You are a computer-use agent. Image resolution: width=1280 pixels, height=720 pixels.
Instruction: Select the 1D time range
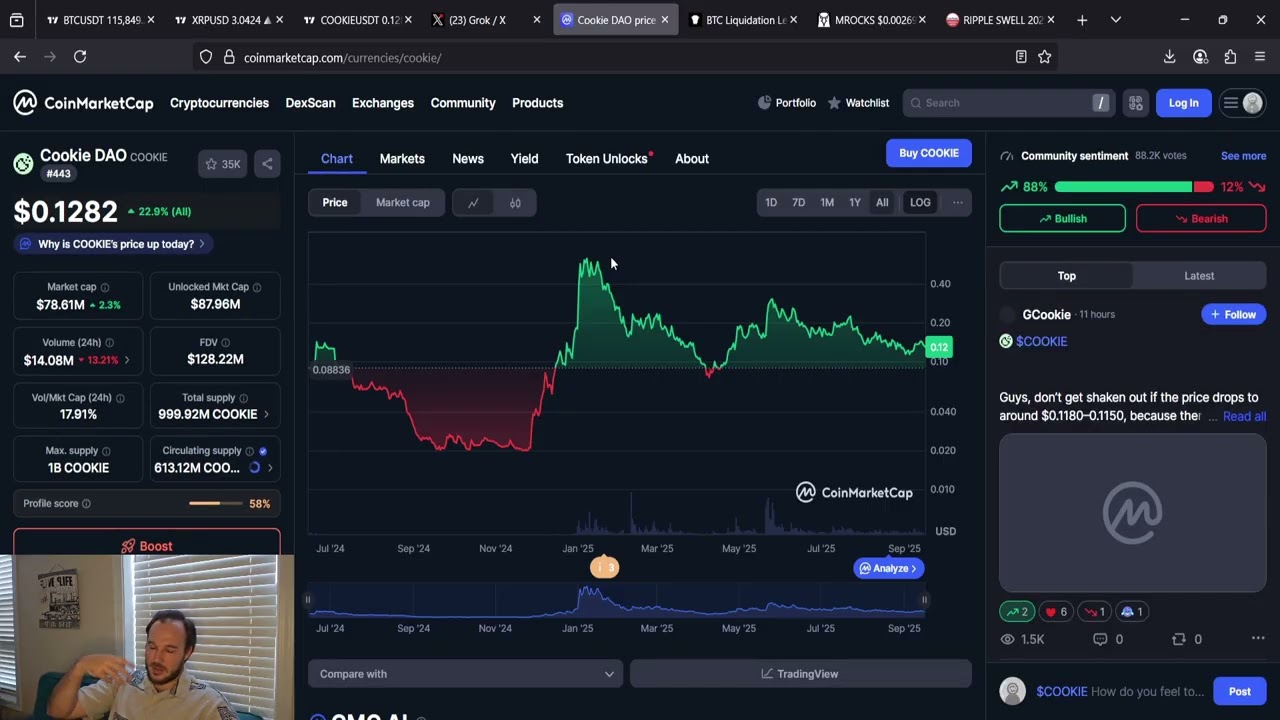[771, 203]
